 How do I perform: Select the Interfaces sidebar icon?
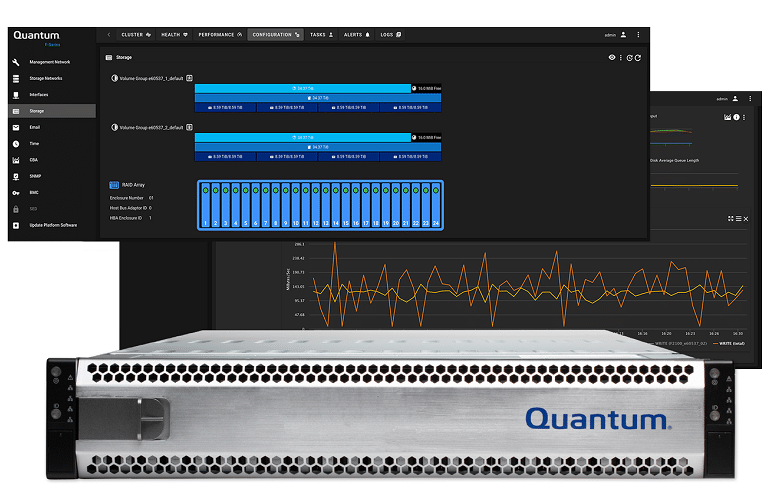(x=16, y=95)
